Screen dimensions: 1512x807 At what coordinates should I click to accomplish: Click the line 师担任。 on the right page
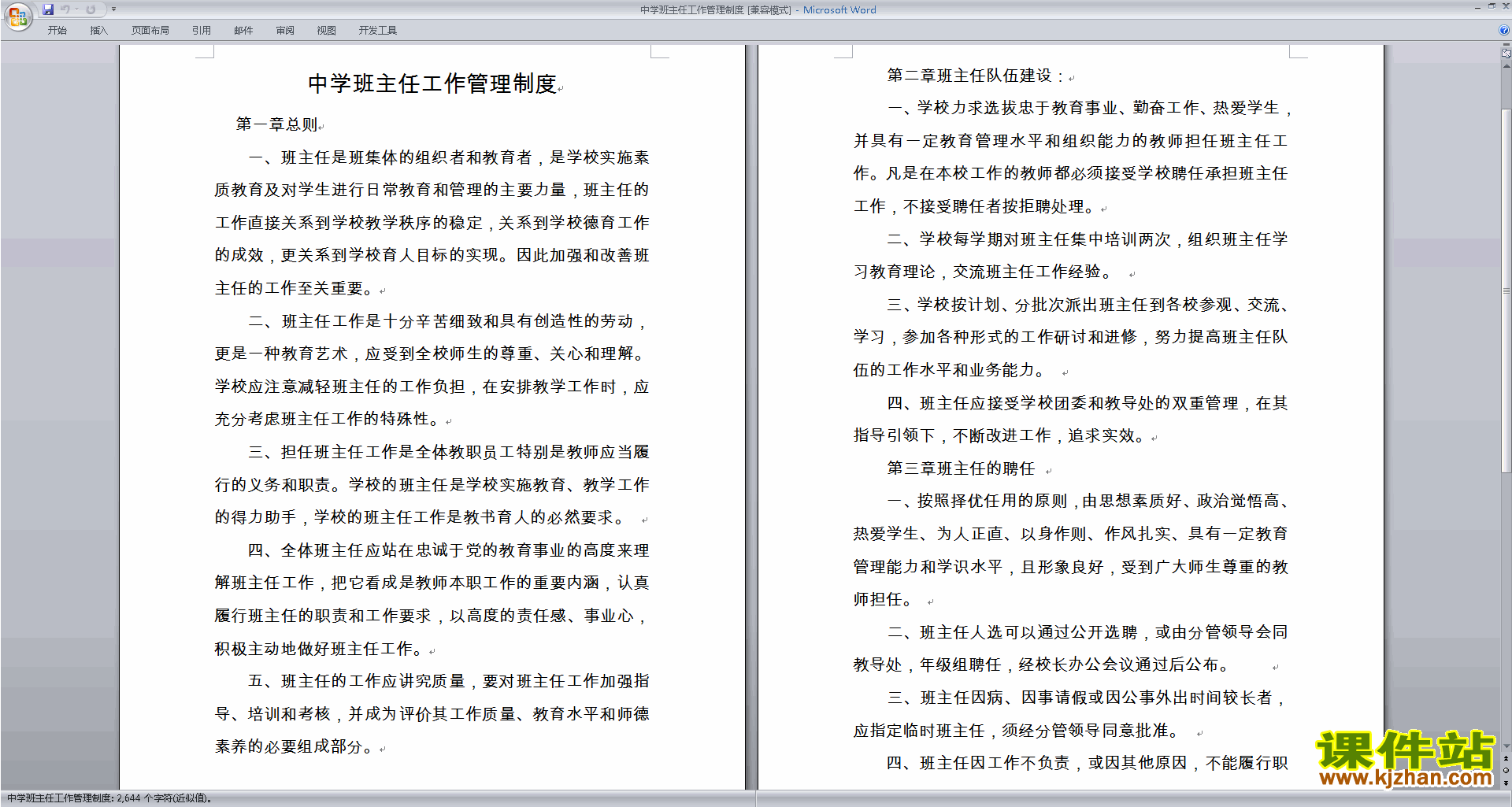[x=883, y=599]
